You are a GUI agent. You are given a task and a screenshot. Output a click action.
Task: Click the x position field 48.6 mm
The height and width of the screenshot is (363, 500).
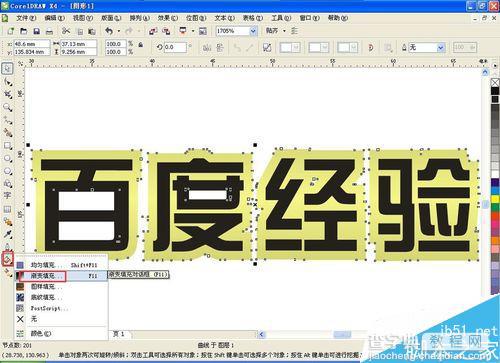[32, 44]
